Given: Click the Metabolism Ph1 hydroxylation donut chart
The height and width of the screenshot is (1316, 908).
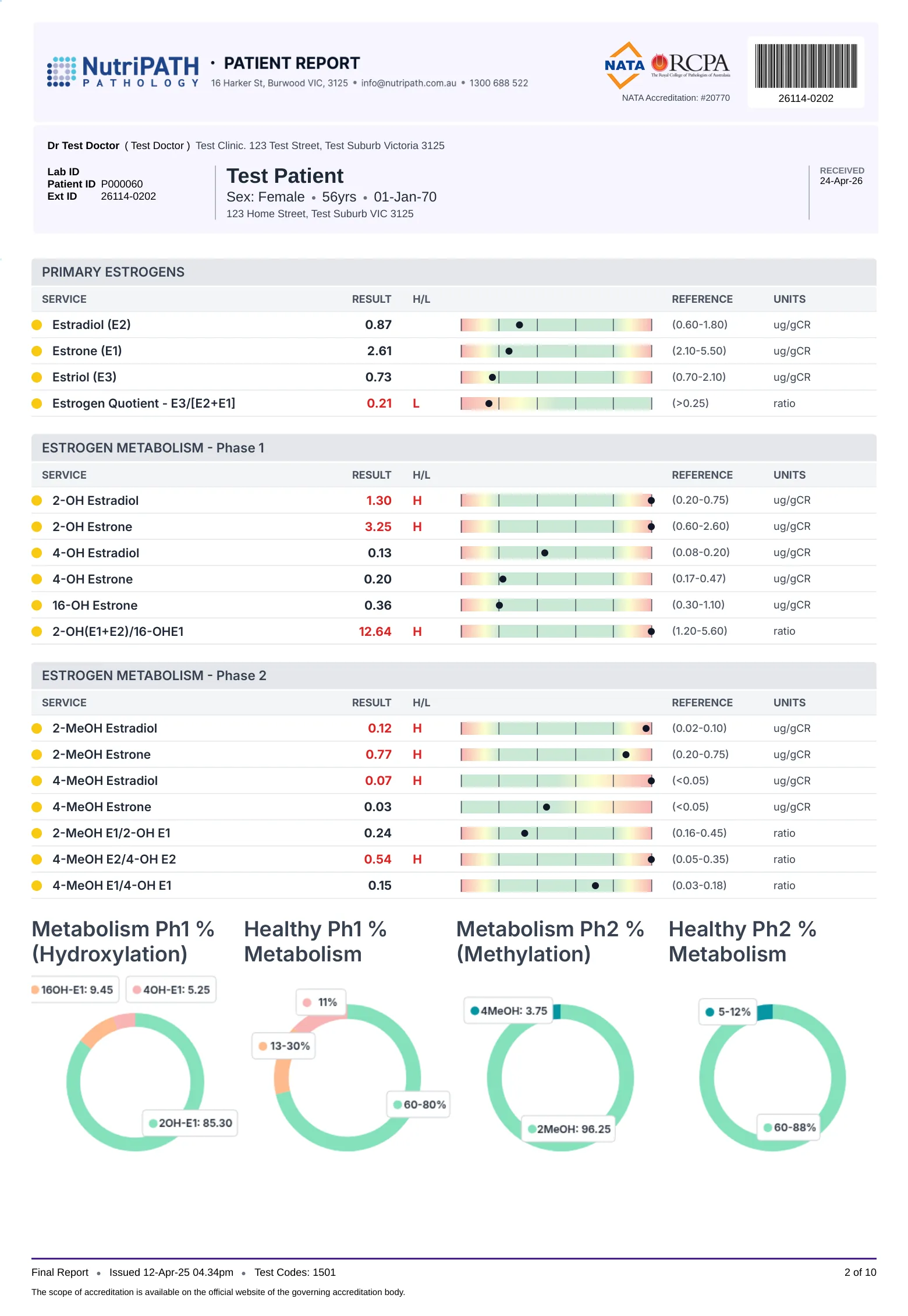Looking at the screenshot, I should coord(135,1082).
